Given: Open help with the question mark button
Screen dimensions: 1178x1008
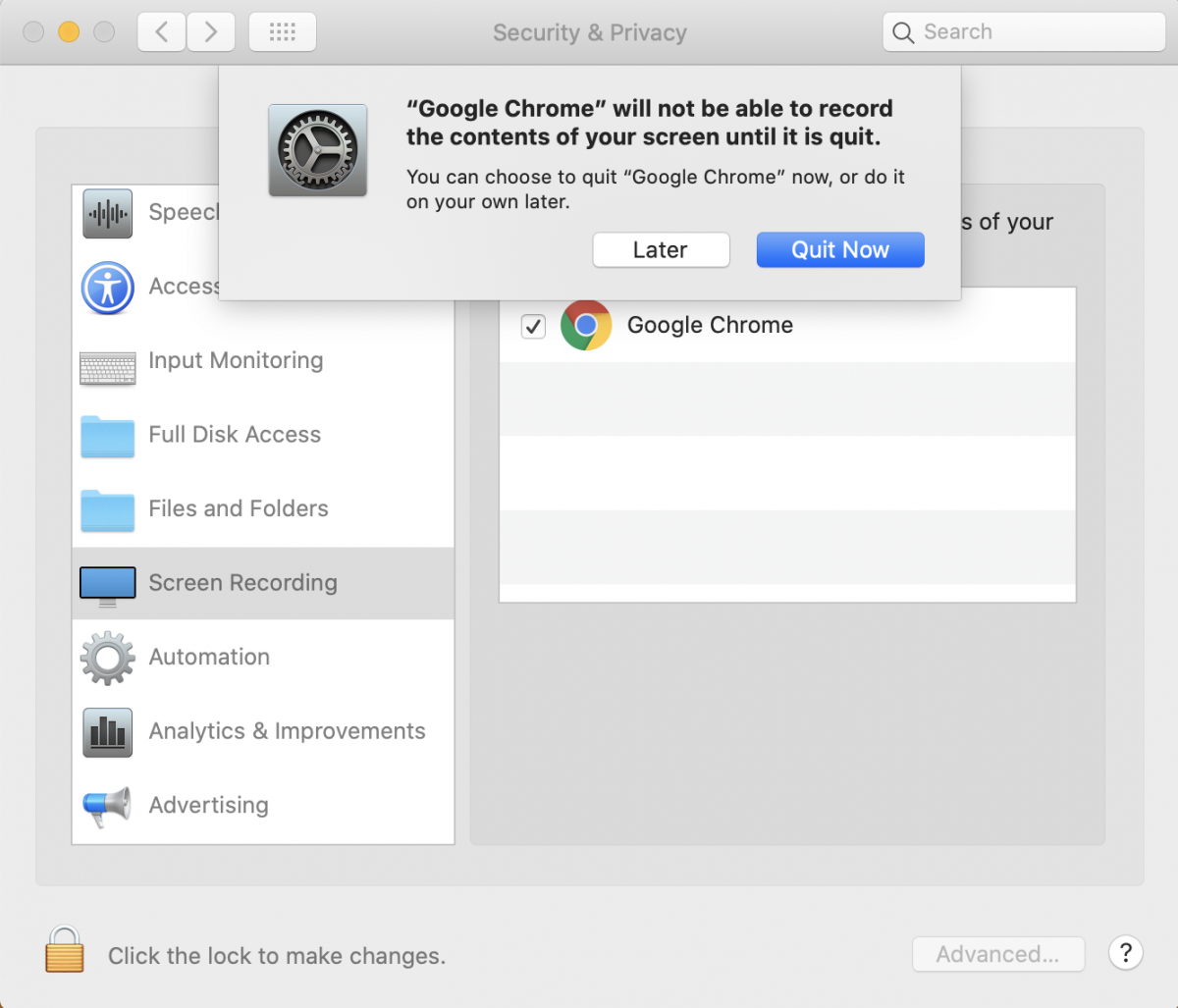Looking at the screenshot, I should (1126, 952).
